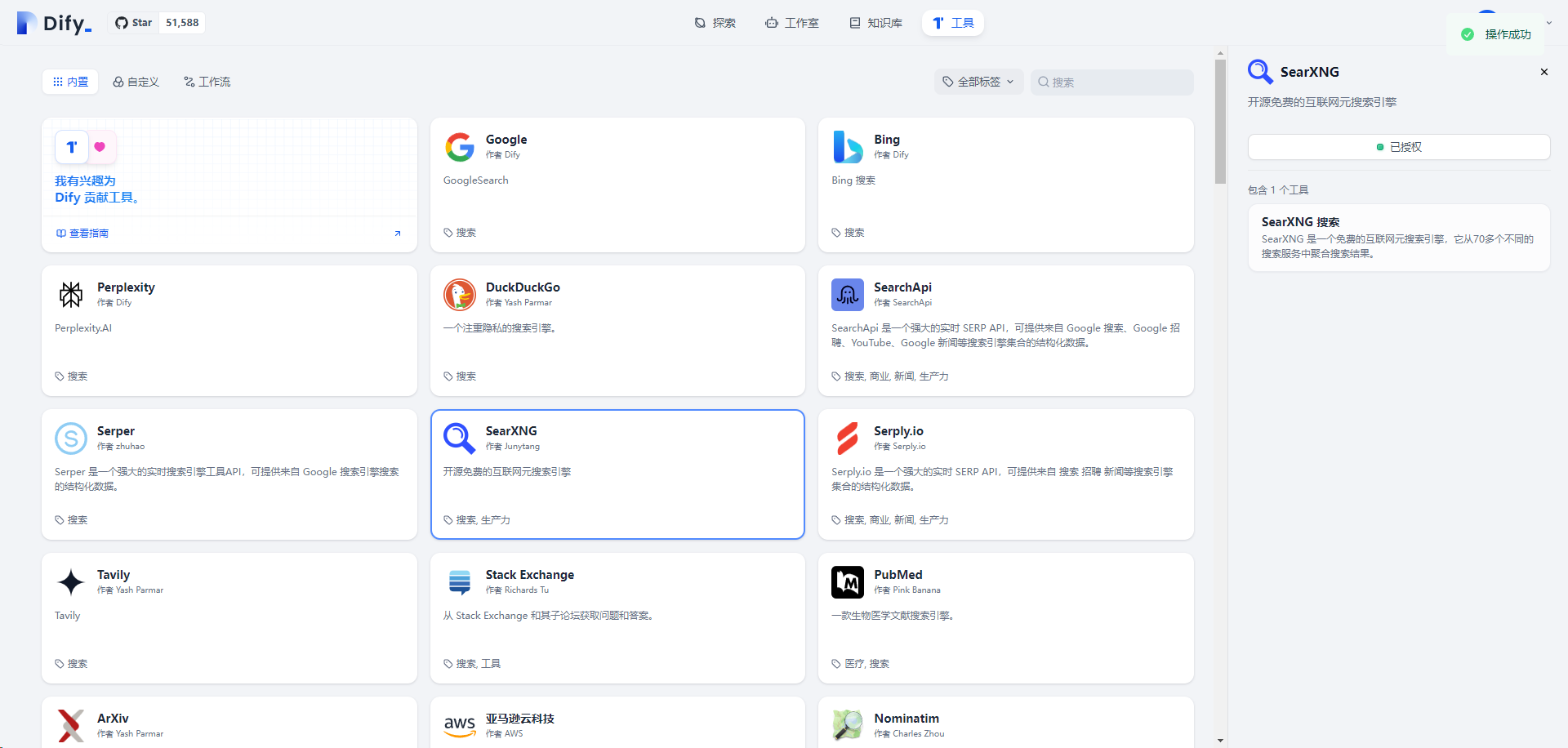Click the Perplexity logo icon
The image size is (1568, 748).
pos(71,295)
